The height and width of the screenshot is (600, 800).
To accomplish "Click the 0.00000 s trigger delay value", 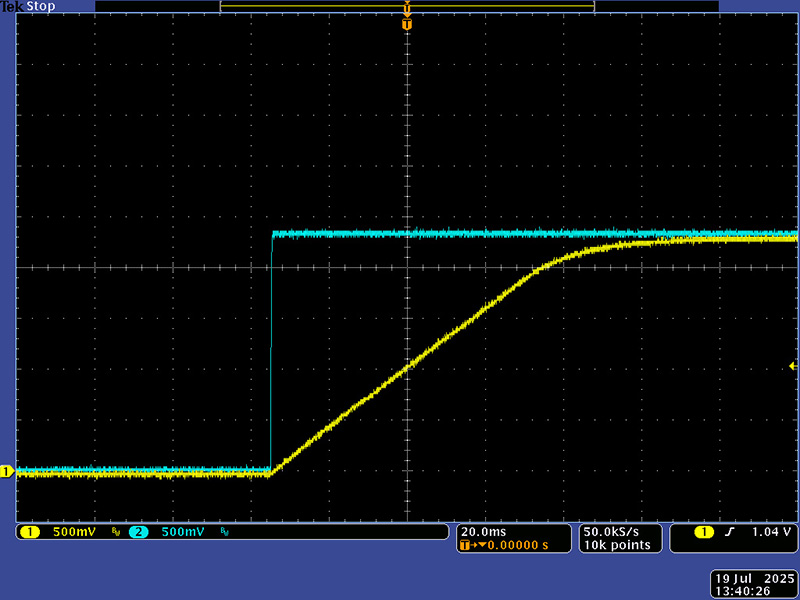I will [x=515, y=546].
